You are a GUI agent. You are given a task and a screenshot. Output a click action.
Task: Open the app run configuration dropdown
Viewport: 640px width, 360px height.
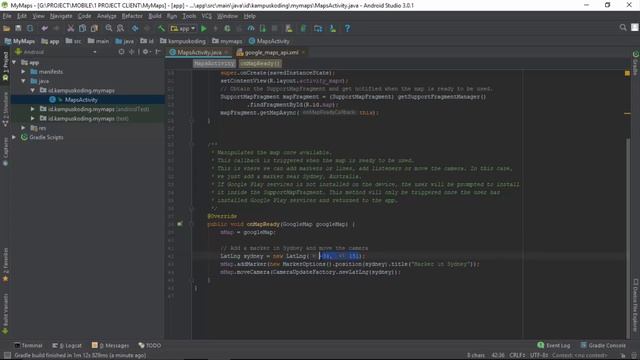[183, 28]
